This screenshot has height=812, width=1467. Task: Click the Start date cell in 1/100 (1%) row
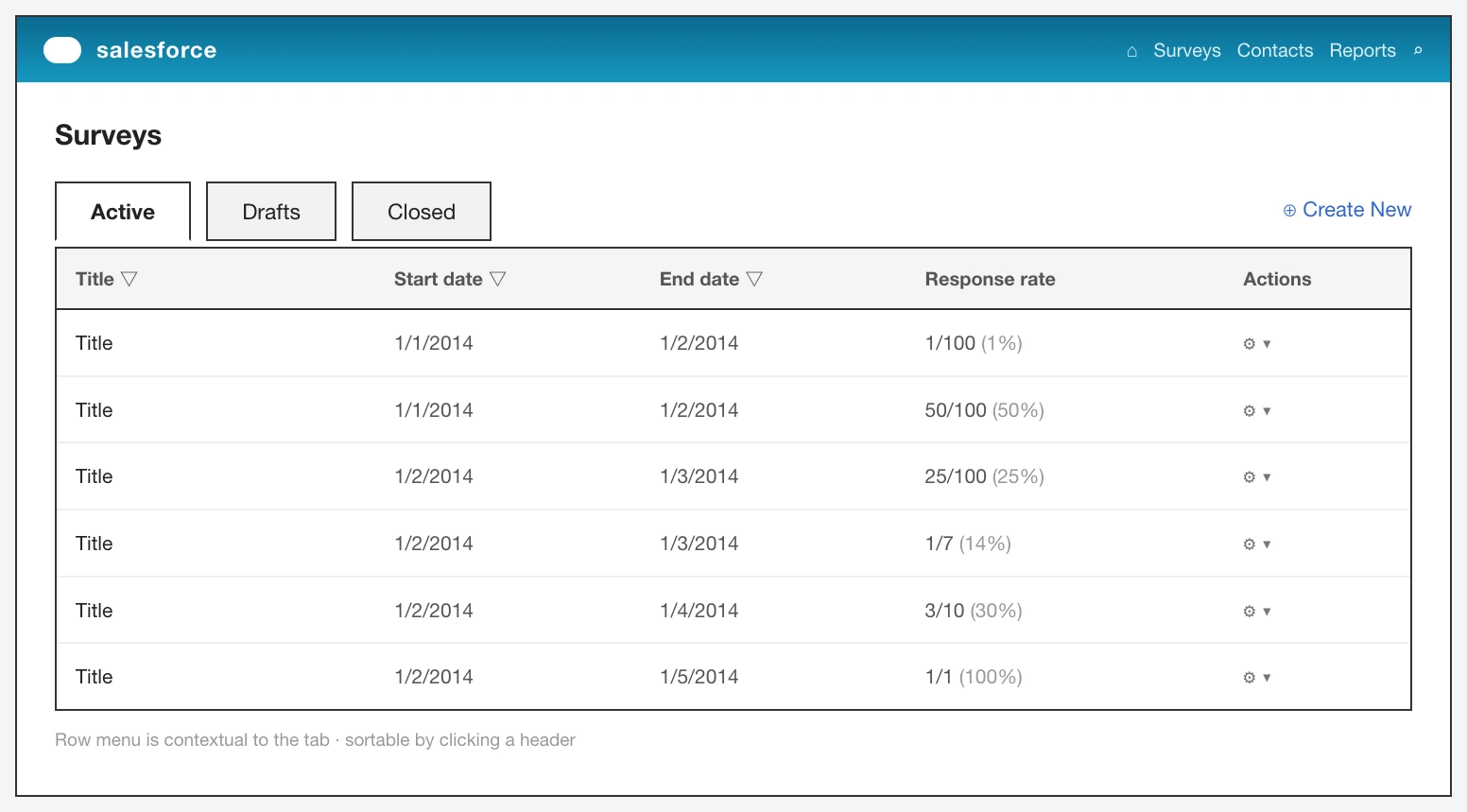pos(434,343)
